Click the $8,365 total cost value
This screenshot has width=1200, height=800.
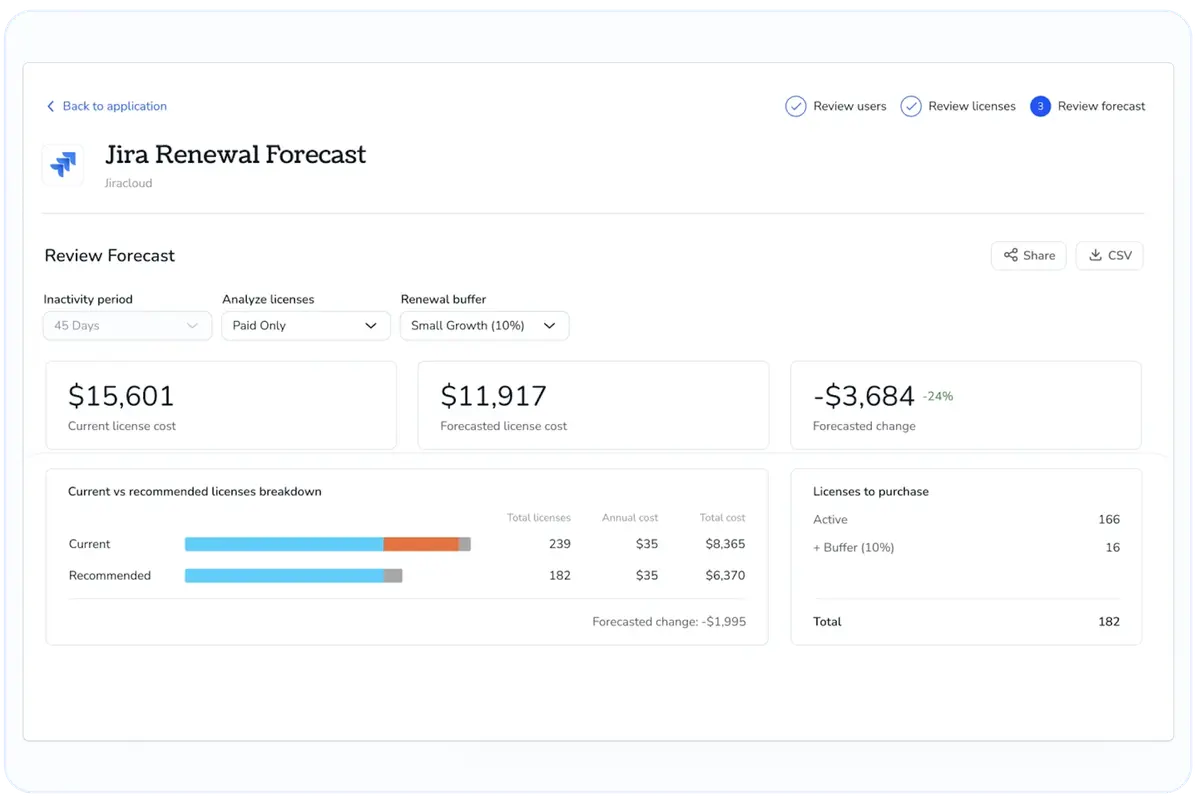725,544
